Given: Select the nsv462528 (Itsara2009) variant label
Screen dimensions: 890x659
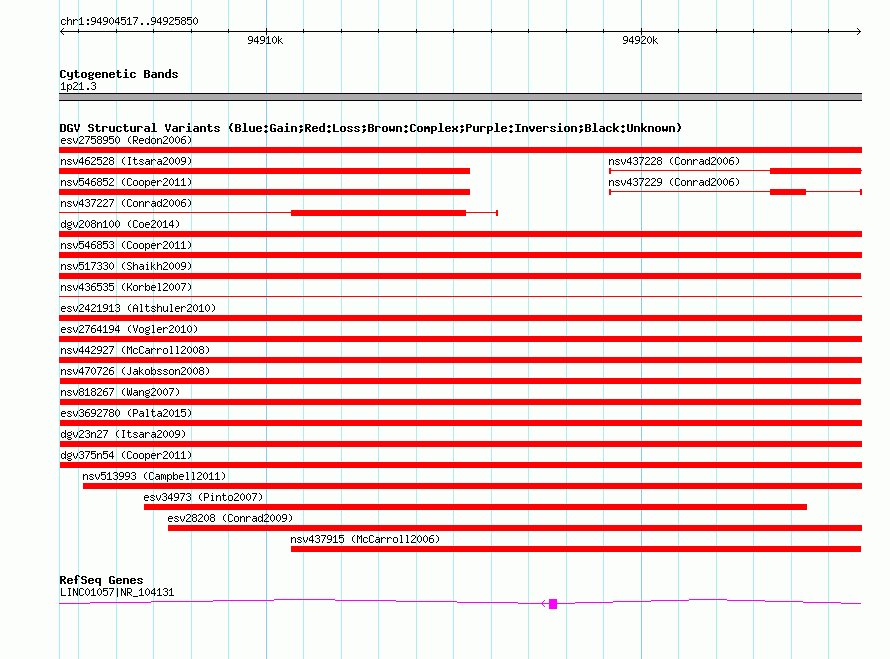Looking at the screenshot, I should (x=126, y=161).
